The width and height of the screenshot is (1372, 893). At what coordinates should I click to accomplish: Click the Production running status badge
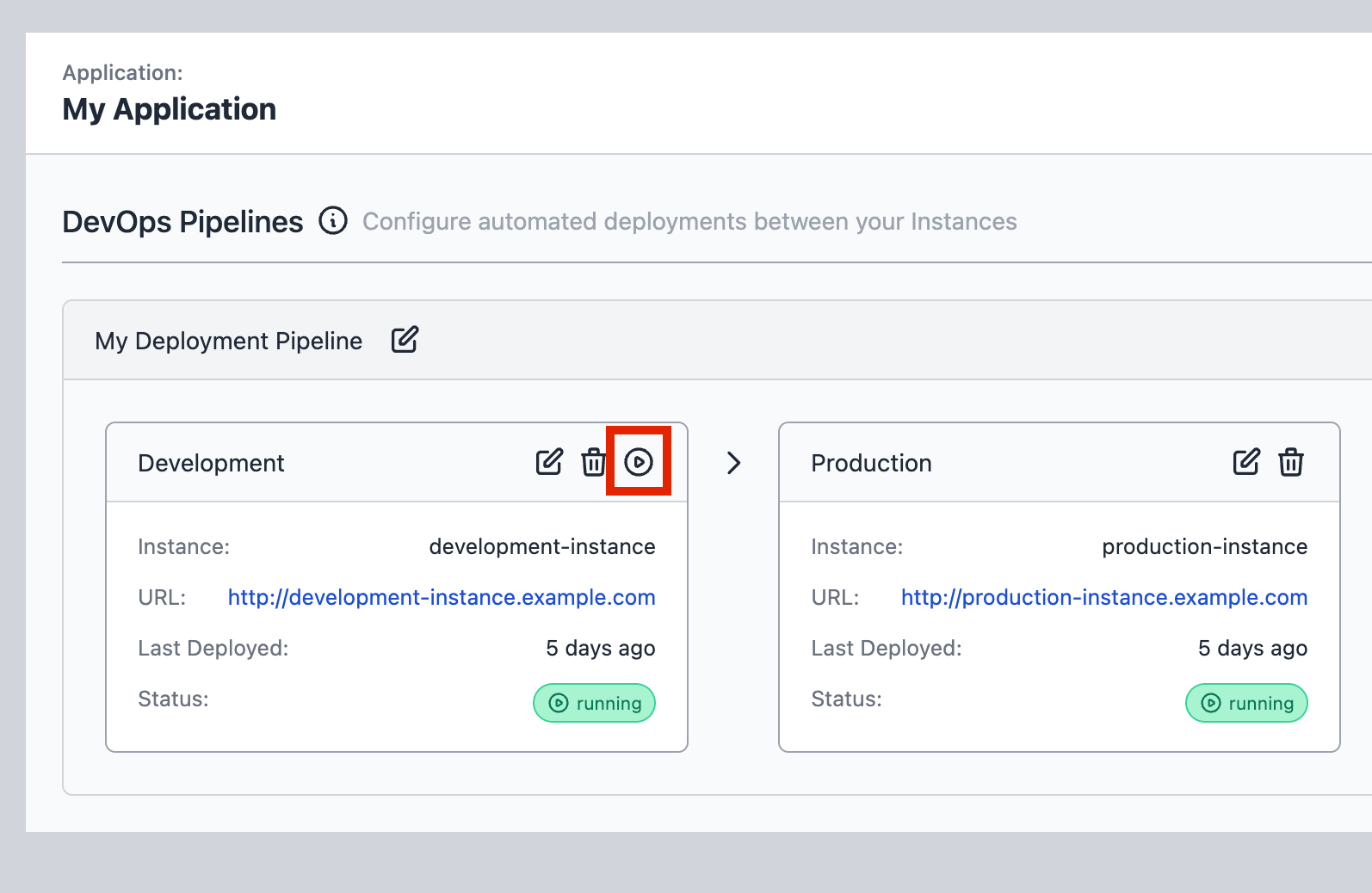click(1246, 704)
